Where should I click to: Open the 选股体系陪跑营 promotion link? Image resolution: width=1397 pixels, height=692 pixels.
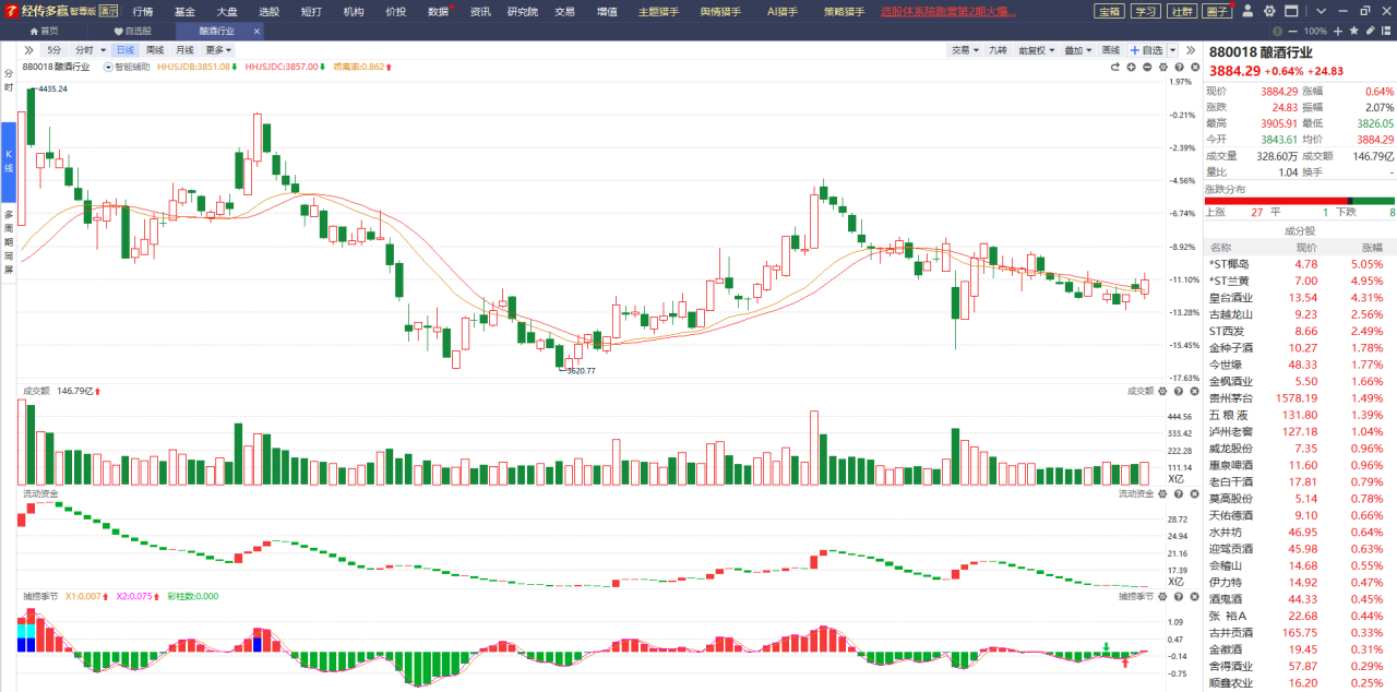(948, 11)
